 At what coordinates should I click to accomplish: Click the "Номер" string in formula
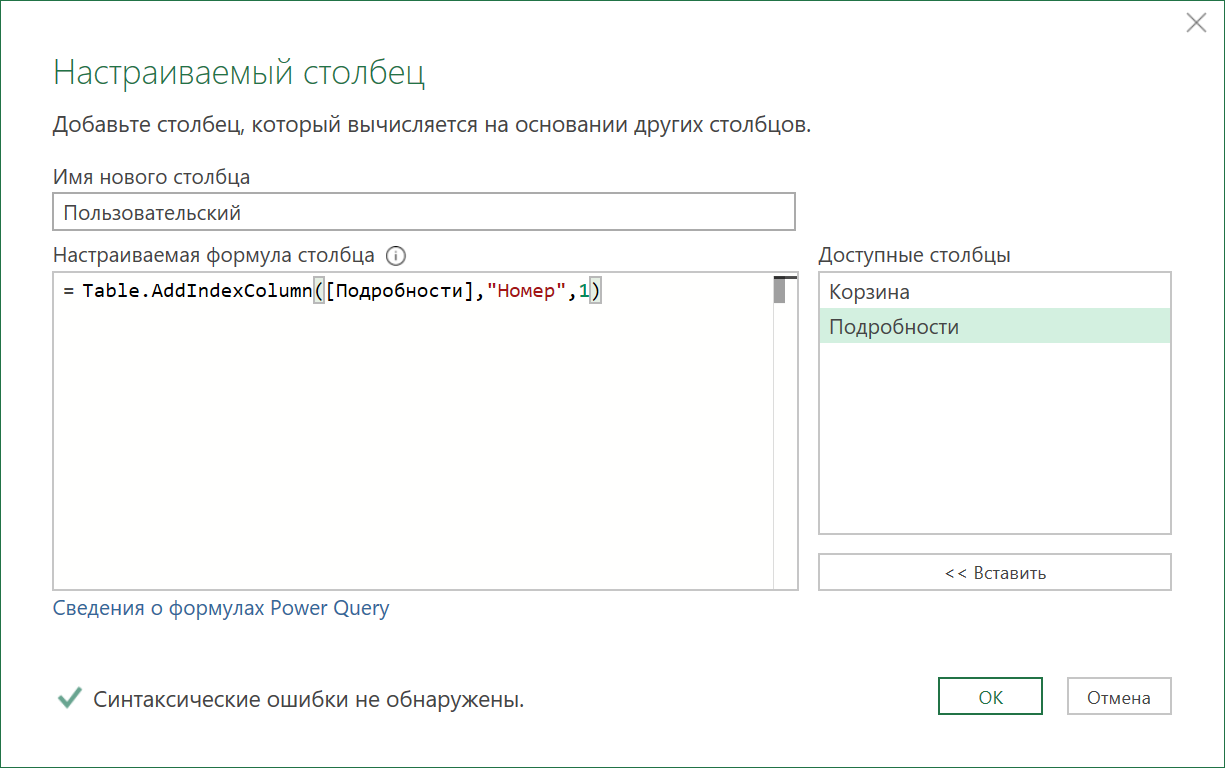point(527,292)
